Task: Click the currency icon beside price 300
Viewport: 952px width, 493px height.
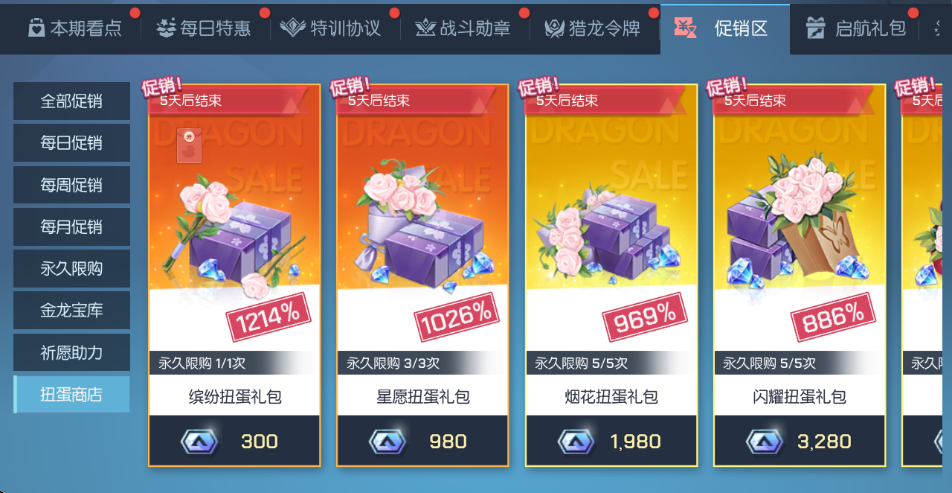Action: pyautogui.click(x=199, y=441)
